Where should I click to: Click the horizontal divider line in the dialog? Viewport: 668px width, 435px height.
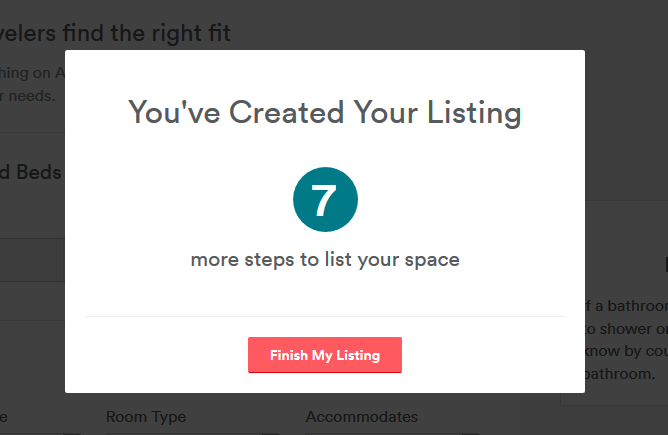click(325, 316)
